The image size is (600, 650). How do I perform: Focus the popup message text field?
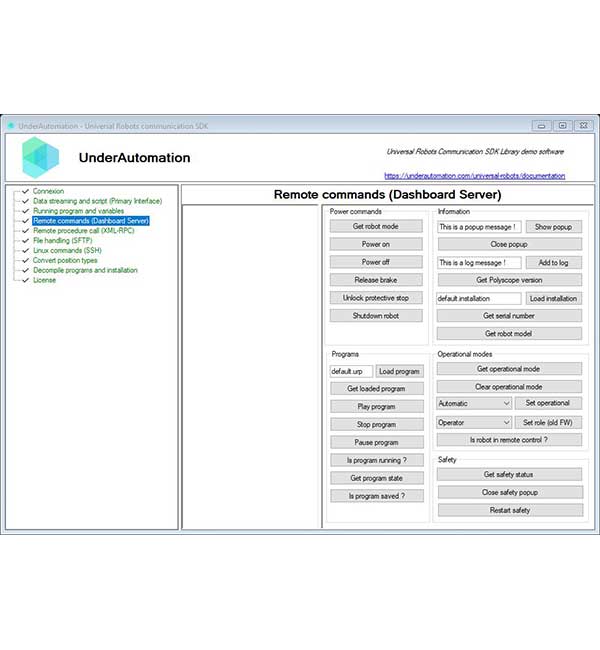(x=479, y=227)
